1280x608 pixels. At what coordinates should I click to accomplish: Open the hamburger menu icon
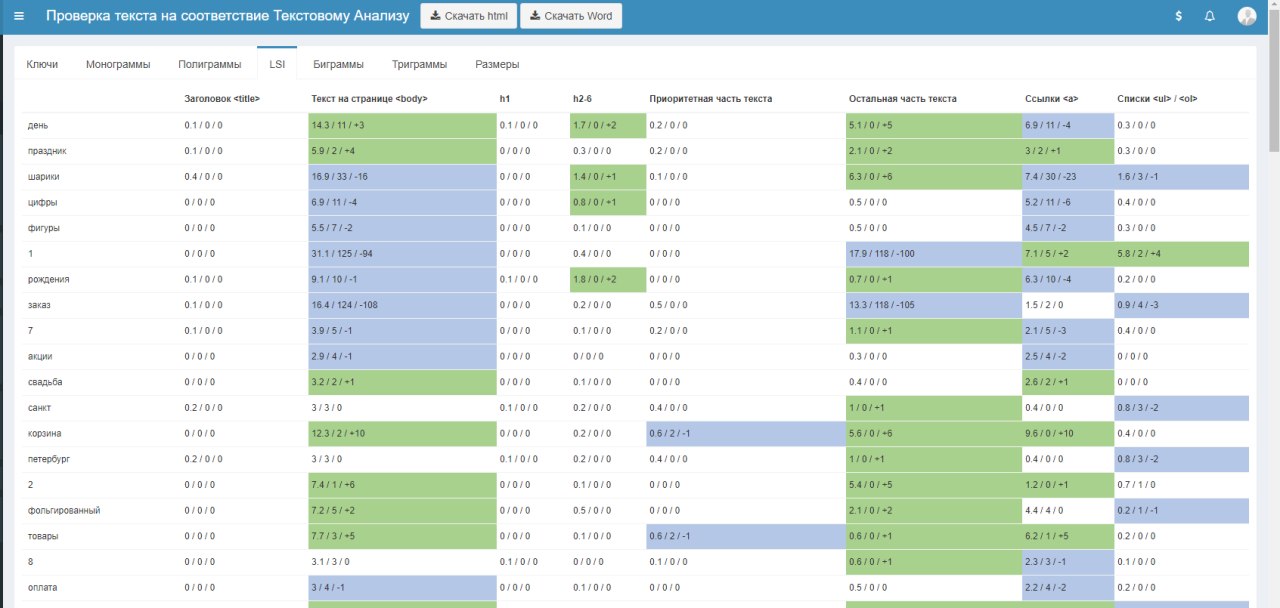click(19, 16)
